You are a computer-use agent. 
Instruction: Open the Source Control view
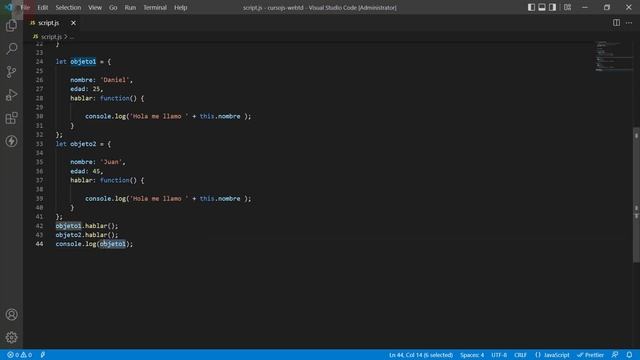[x=11, y=72]
